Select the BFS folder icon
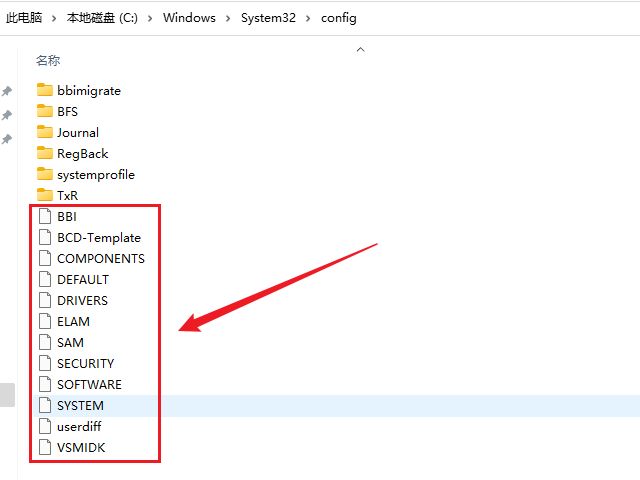This screenshot has width=640, height=480. [44, 111]
